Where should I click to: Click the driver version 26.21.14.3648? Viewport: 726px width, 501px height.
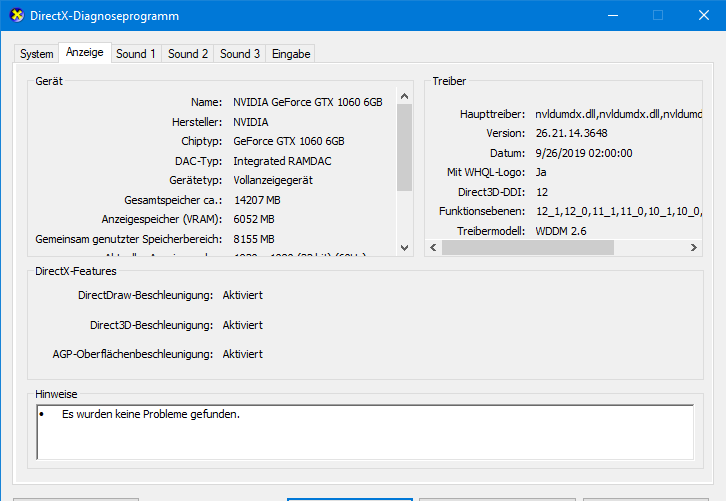(x=571, y=133)
